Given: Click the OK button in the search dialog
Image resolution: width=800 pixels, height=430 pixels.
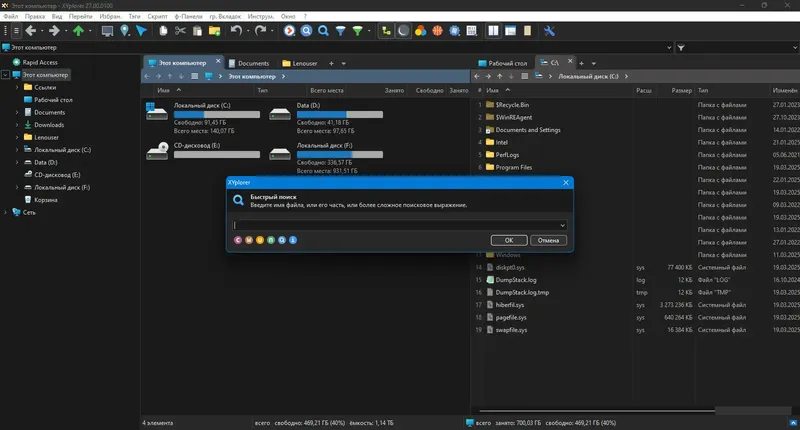Looking at the screenshot, I should pos(509,240).
